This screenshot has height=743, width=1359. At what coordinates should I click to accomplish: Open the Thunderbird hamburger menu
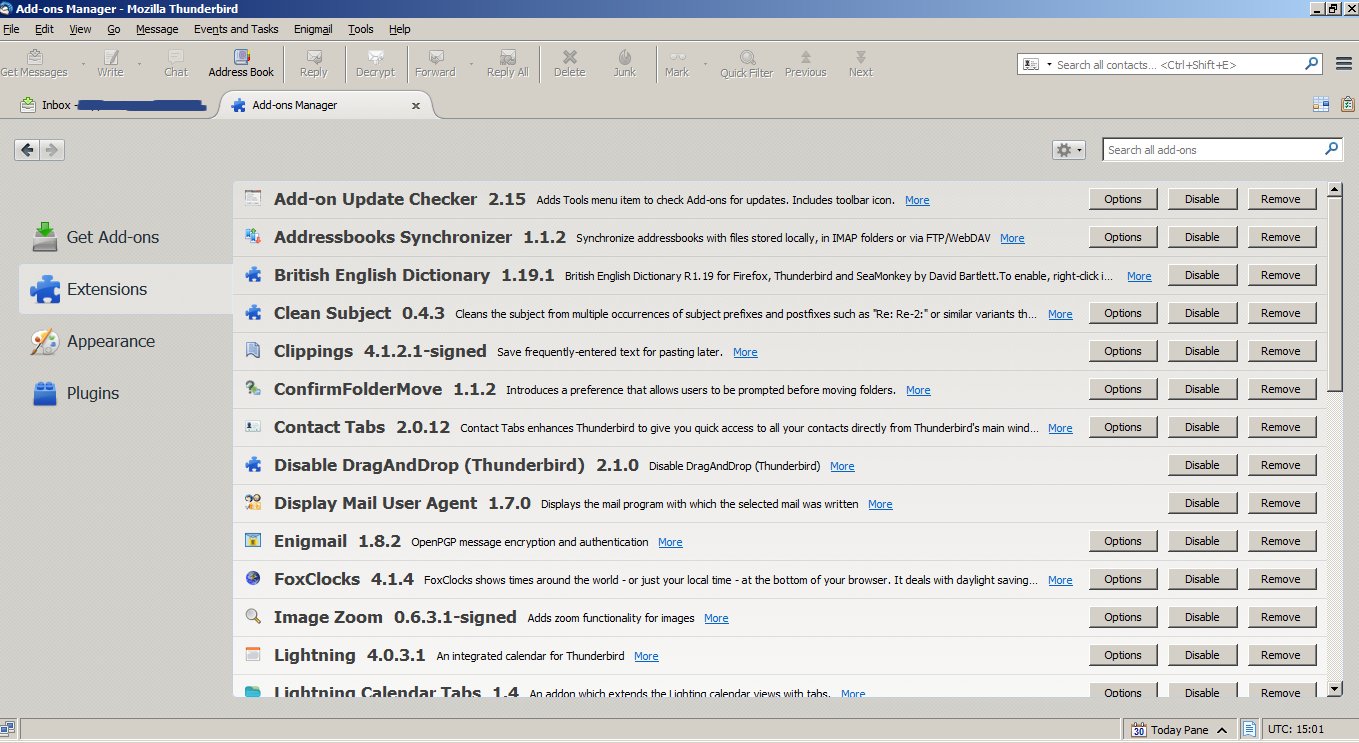(x=1345, y=64)
